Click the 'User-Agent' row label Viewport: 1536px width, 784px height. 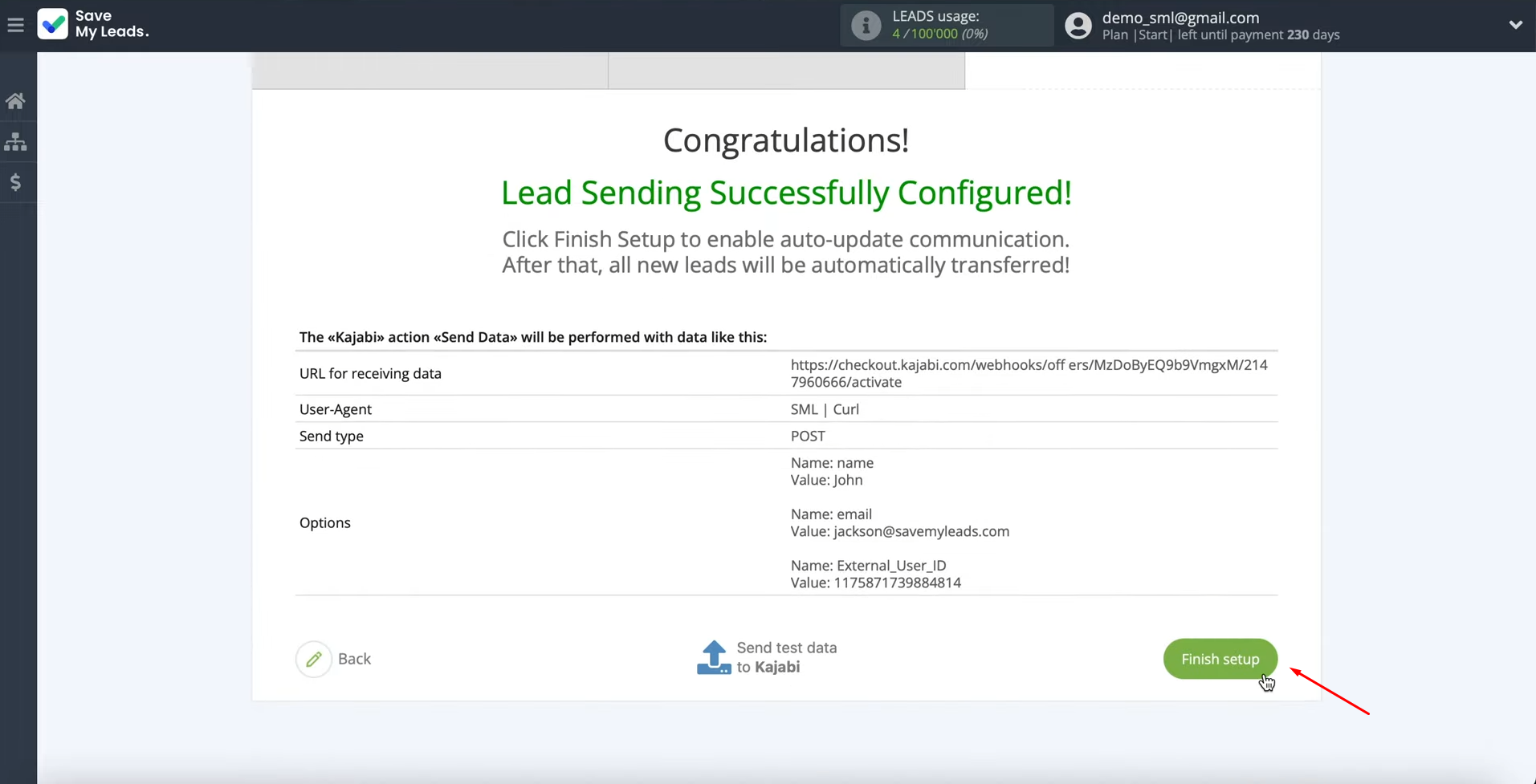click(x=335, y=409)
